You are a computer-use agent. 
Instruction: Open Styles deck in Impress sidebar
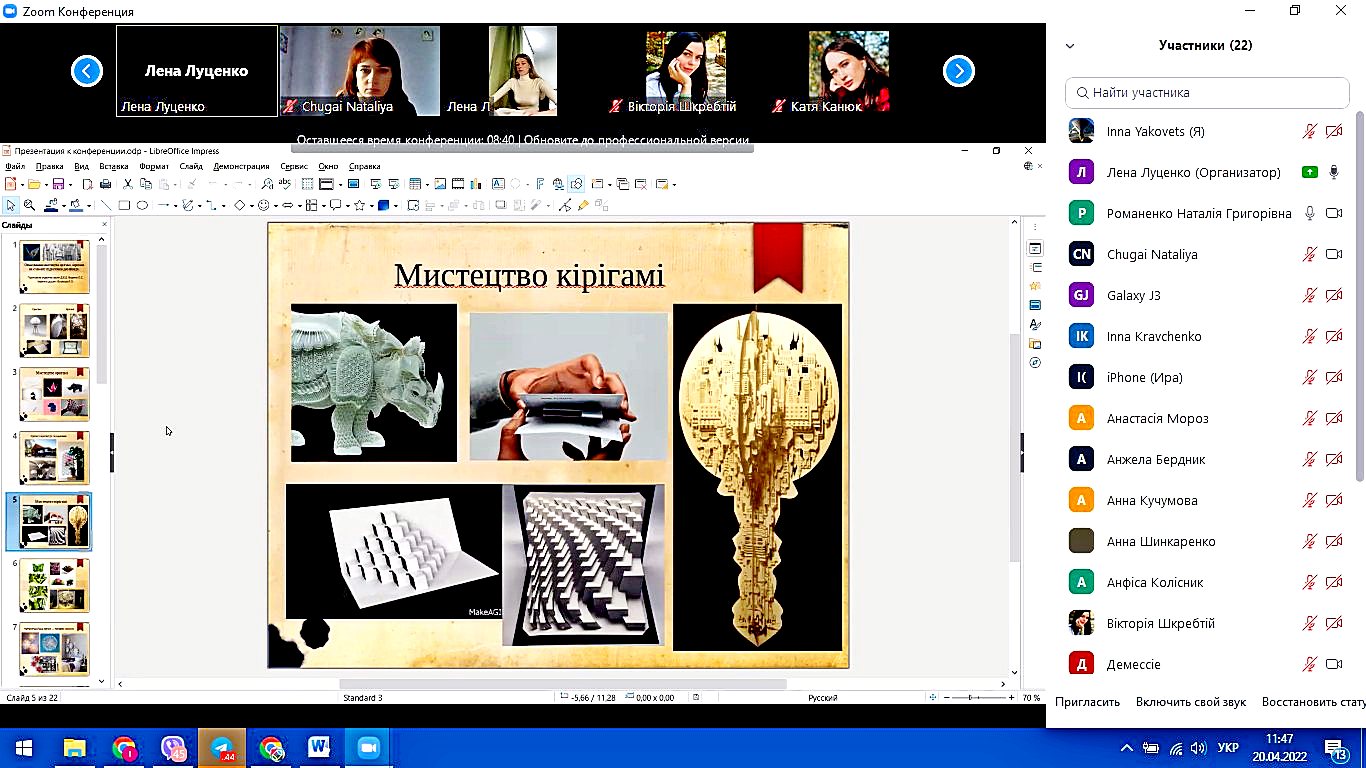1035,324
